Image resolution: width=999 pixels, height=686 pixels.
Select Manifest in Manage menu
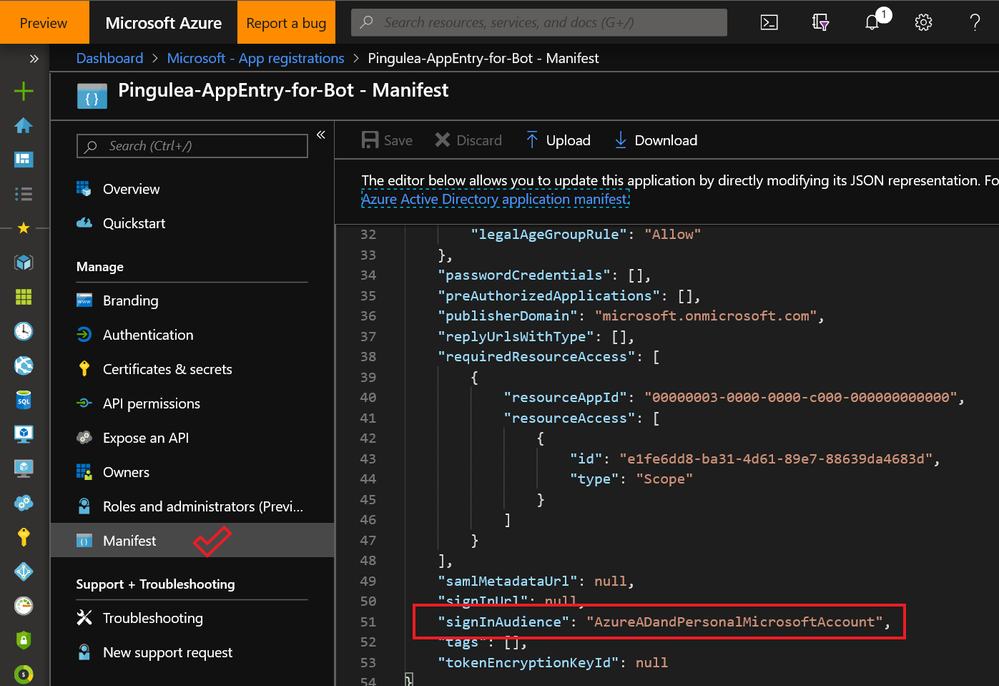[x=130, y=541]
